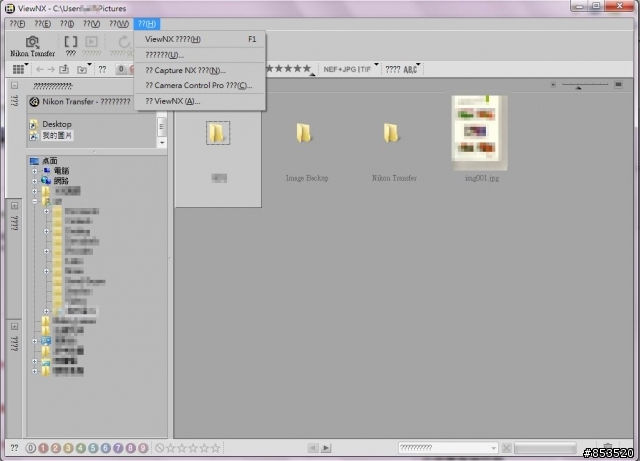Viewport: 640px width, 461px height.
Task: Open the ??(V) menu
Action: [x=91, y=24]
